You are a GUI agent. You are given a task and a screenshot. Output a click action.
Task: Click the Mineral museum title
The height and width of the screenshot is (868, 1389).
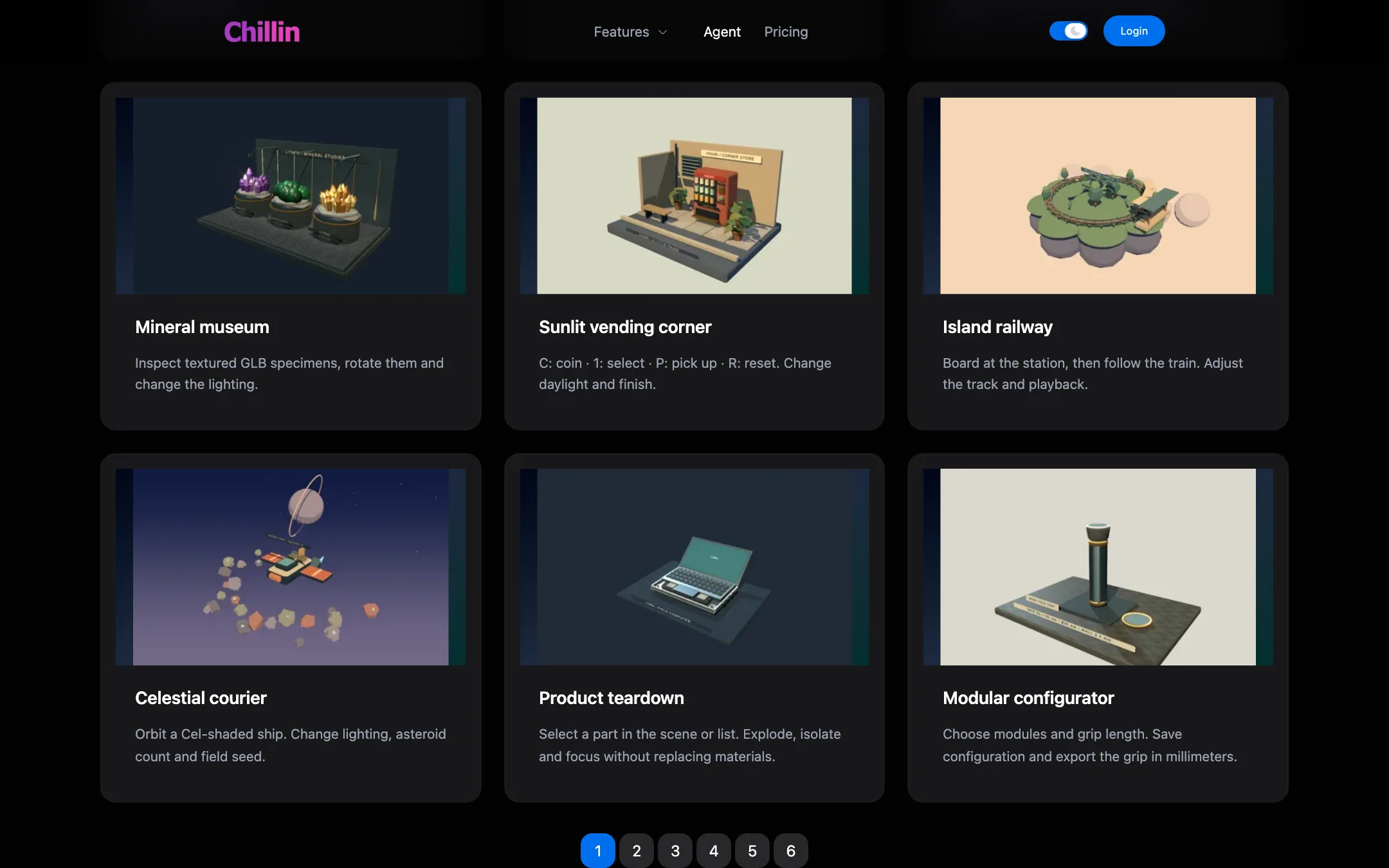point(202,327)
